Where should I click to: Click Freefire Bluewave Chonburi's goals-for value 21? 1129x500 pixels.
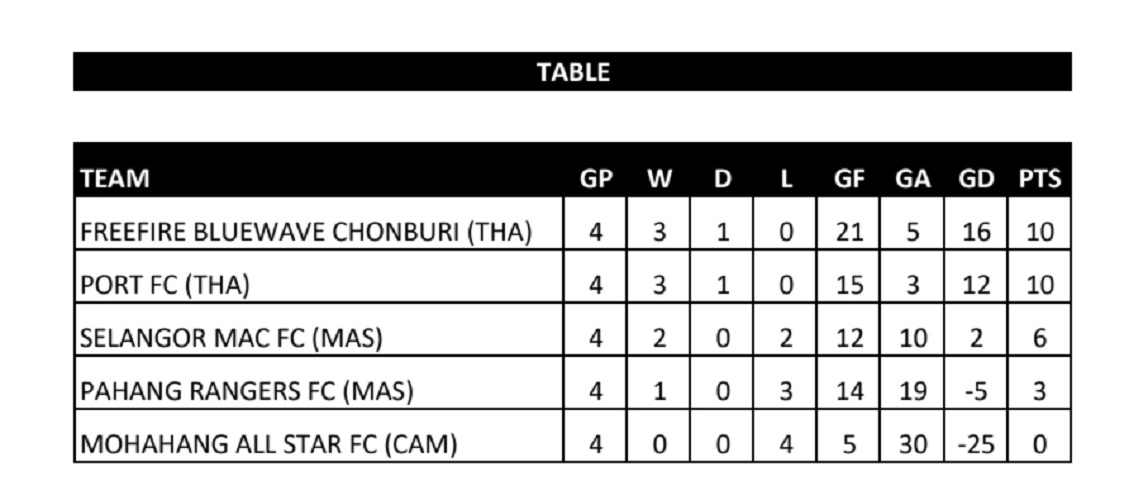[x=849, y=232]
